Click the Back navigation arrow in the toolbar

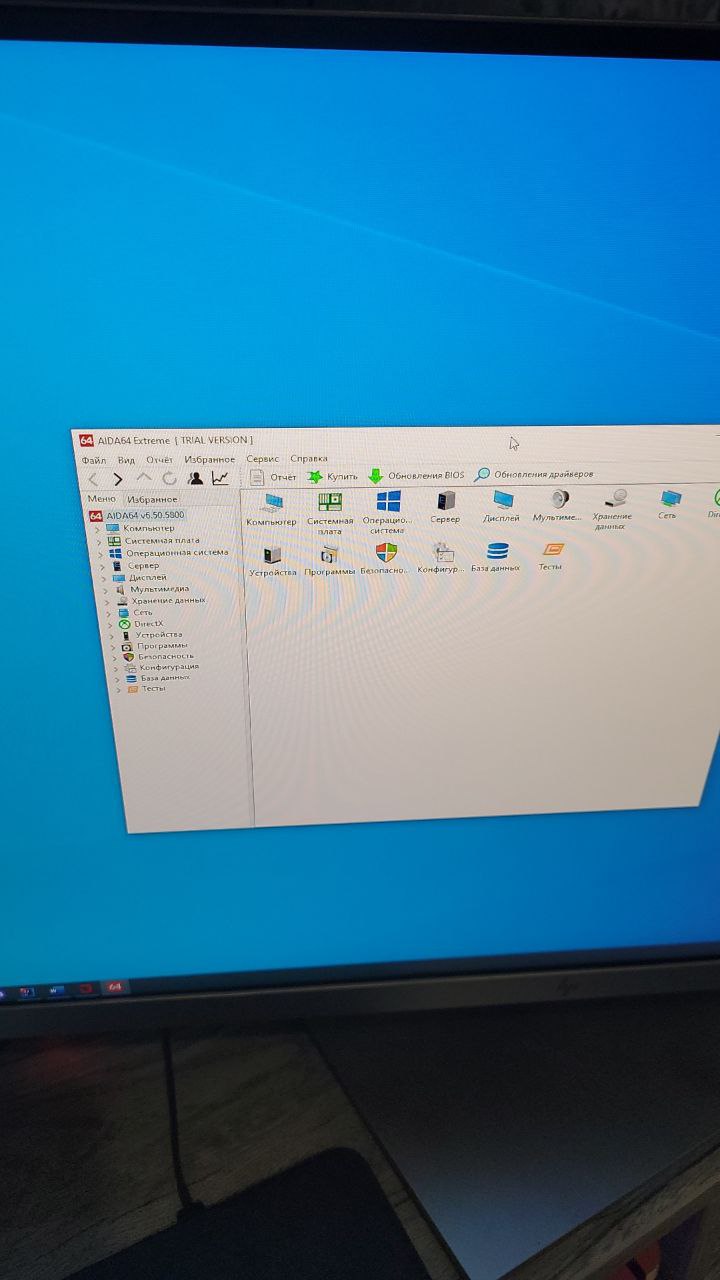pos(93,480)
